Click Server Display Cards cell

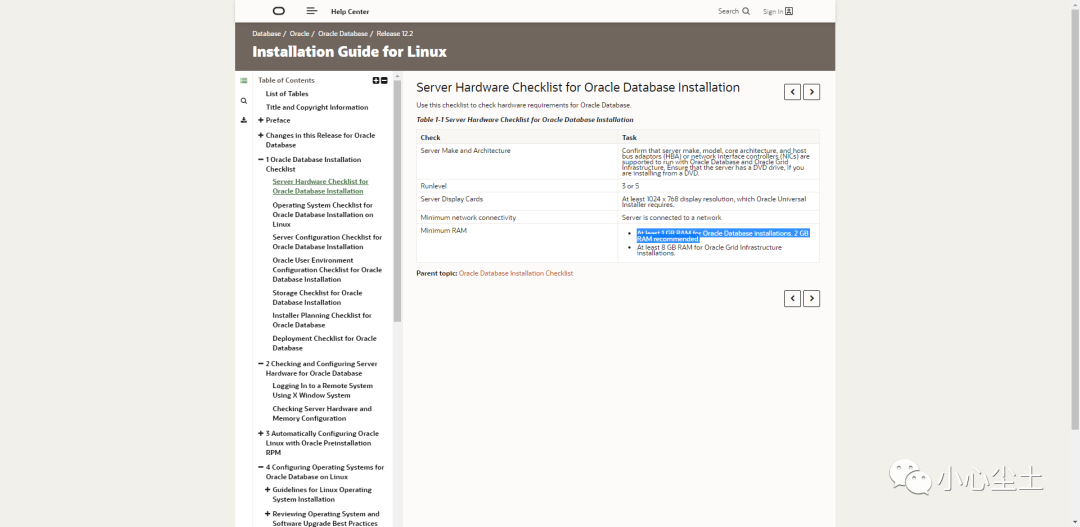click(517, 202)
